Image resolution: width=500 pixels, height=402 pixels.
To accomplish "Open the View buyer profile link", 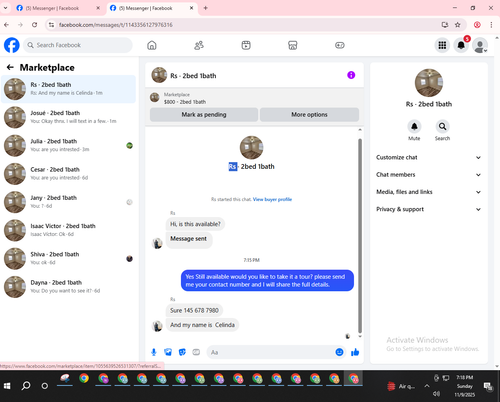I will 272,199.
